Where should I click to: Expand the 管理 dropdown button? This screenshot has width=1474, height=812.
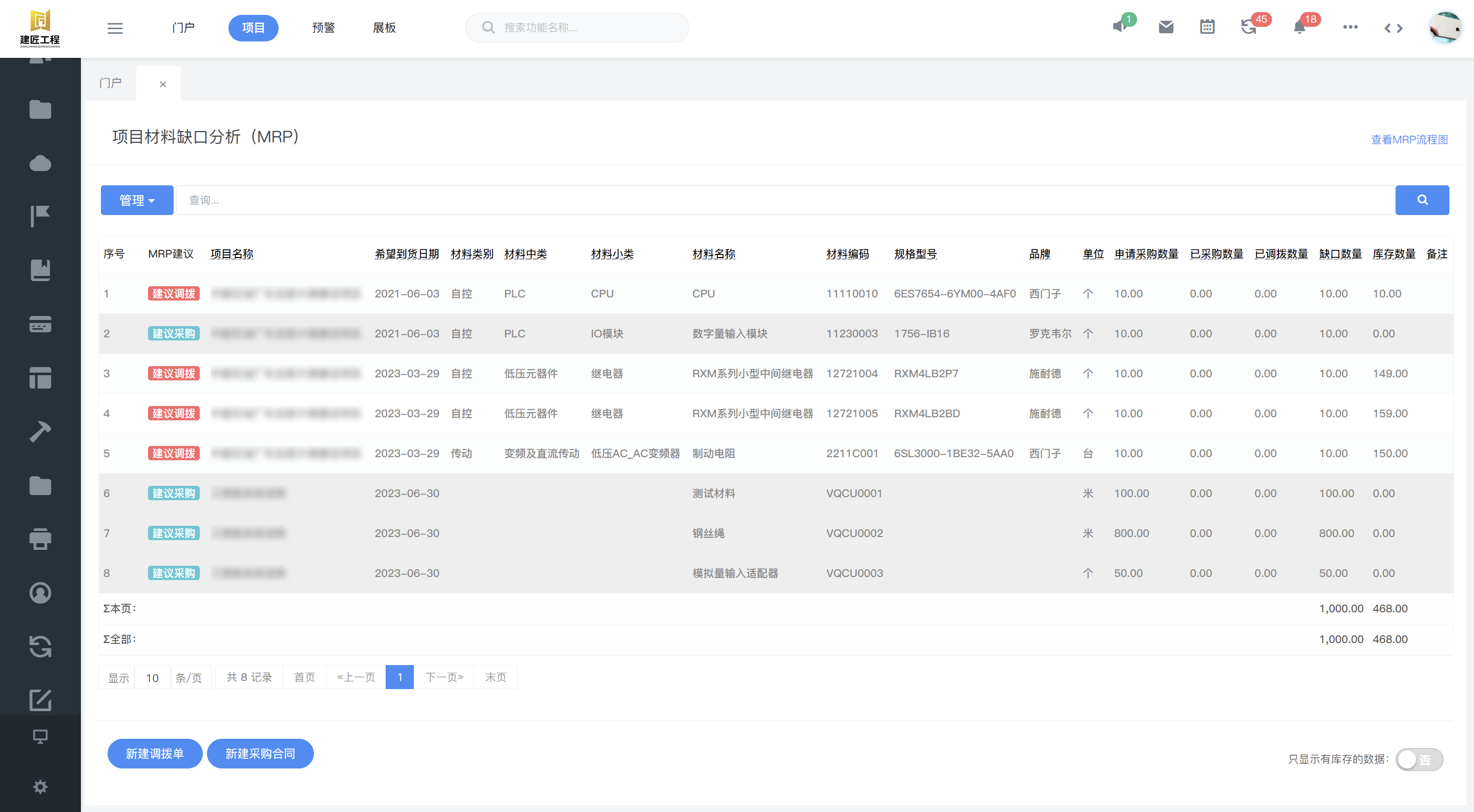[x=137, y=200]
